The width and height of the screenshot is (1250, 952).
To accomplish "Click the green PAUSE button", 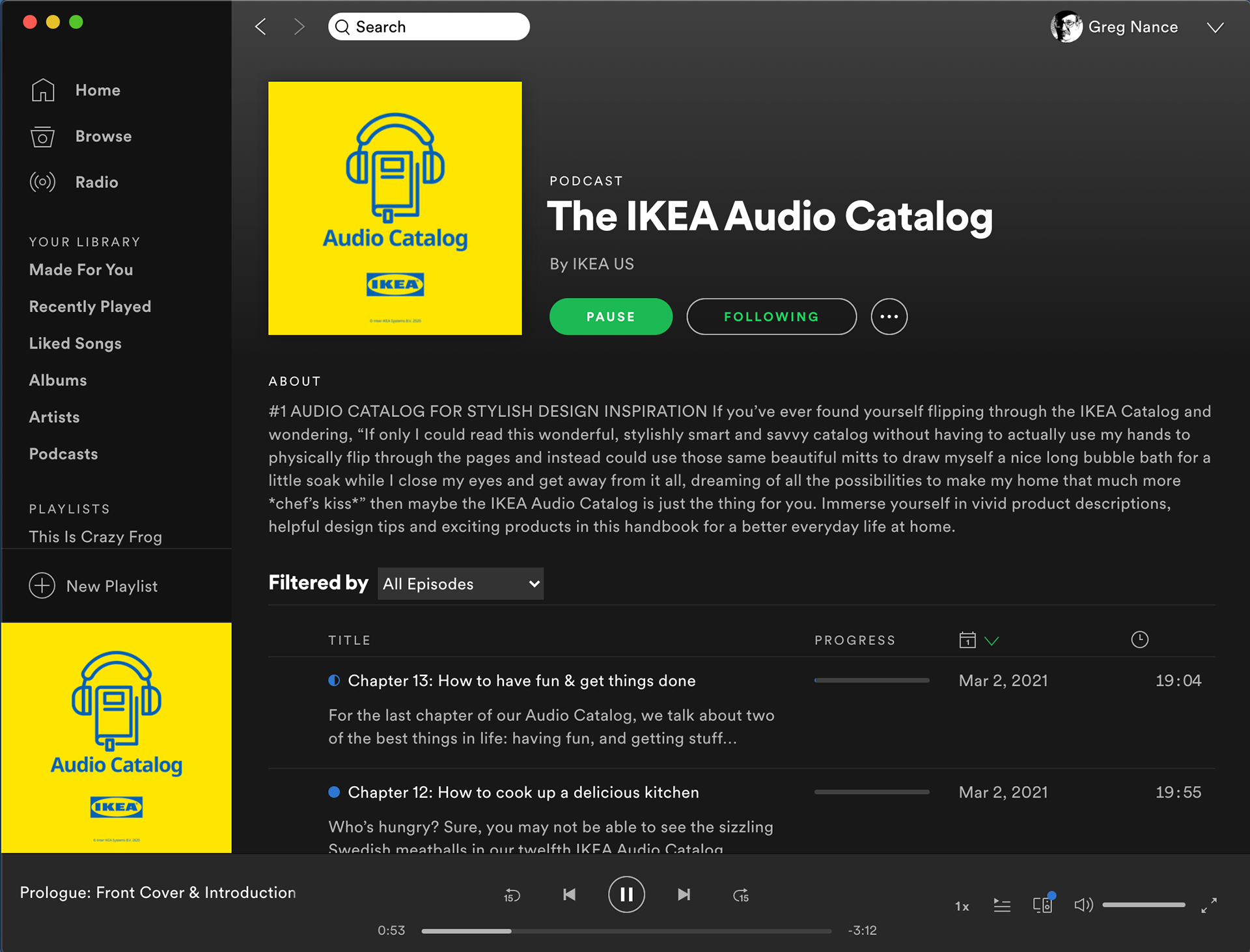I will tap(611, 317).
